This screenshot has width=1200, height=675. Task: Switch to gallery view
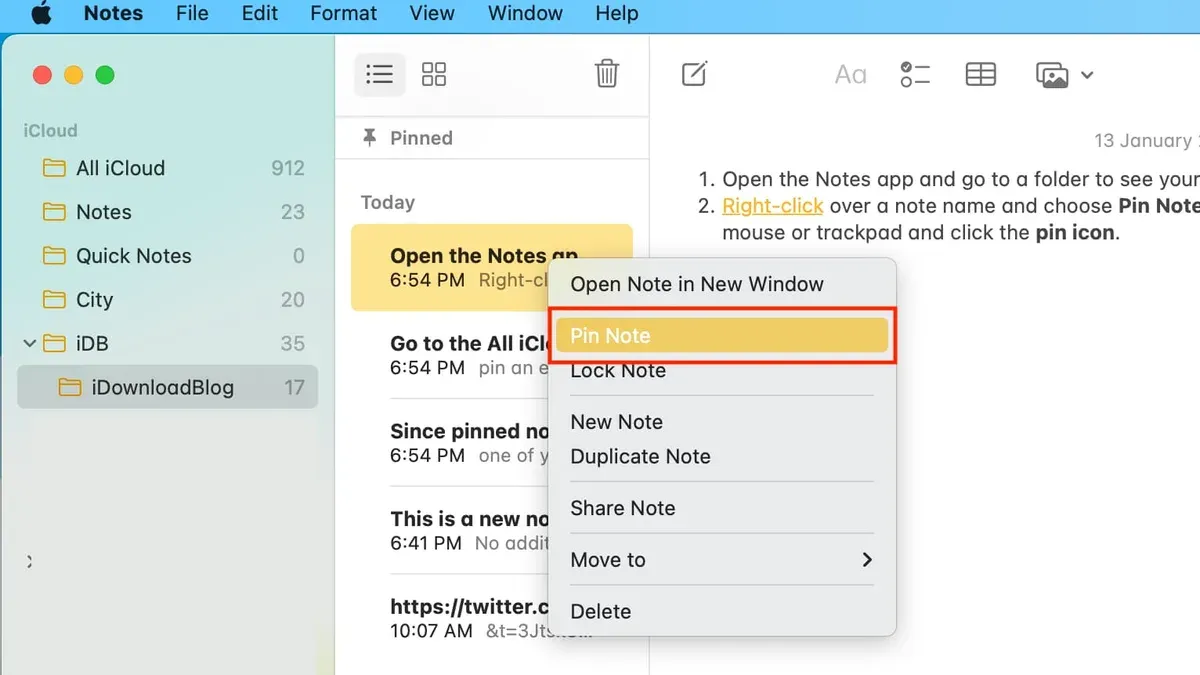[434, 74]
